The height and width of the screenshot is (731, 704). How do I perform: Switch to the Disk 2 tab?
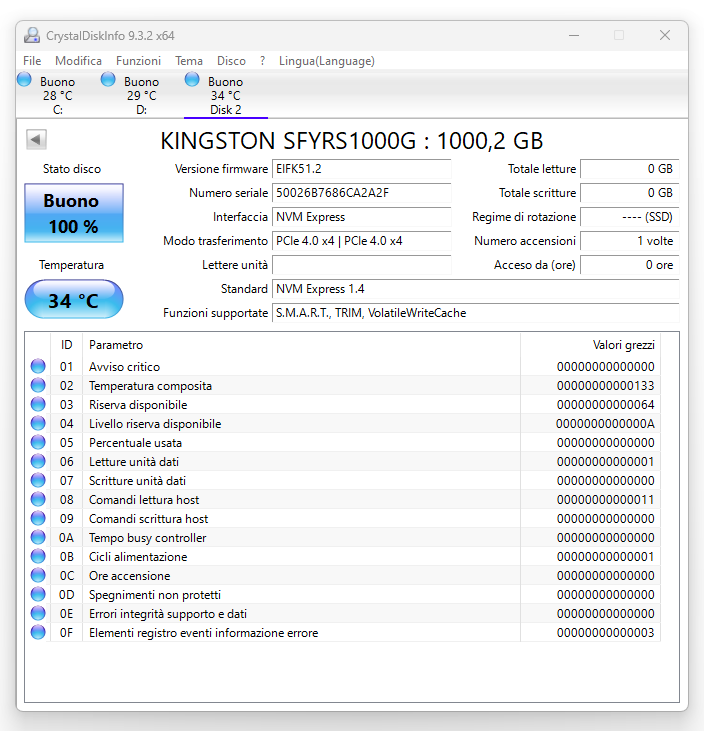[x=226, y=95]
